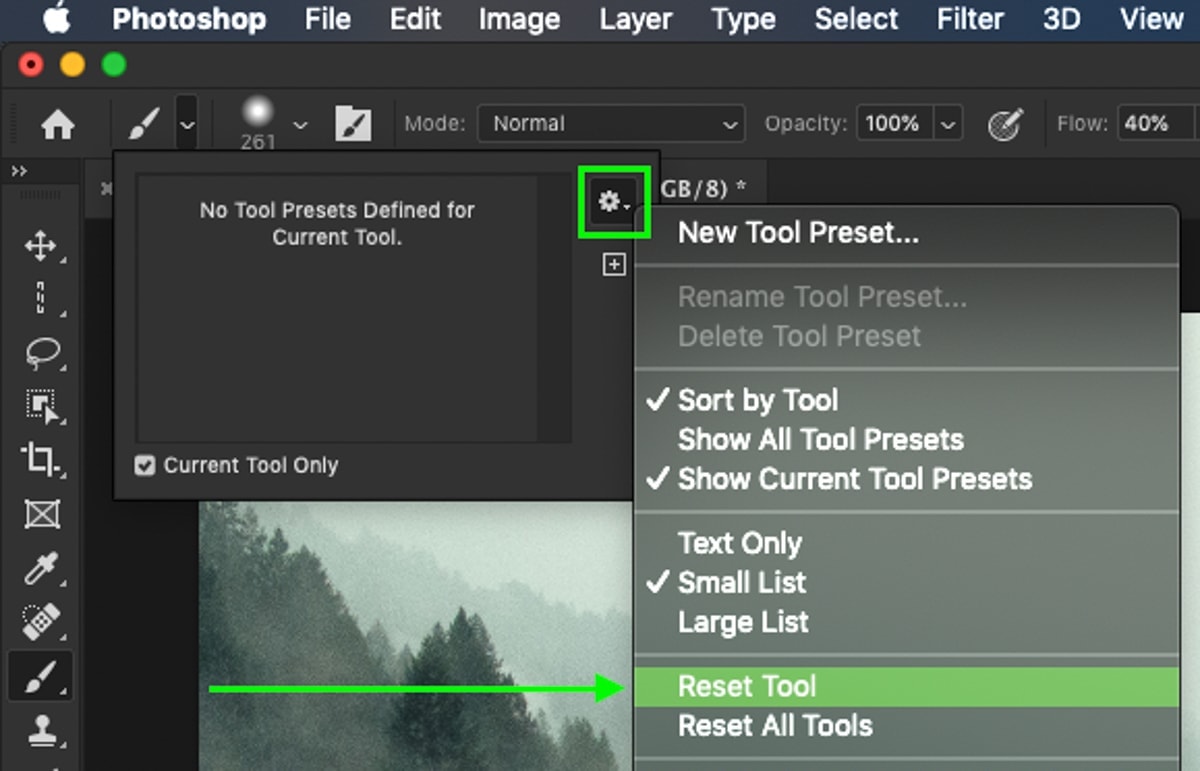The width and height of the screenshot is (1200, 771).
Task: Toggle the Current Tool Only checkbox
Action: [145, 465]
